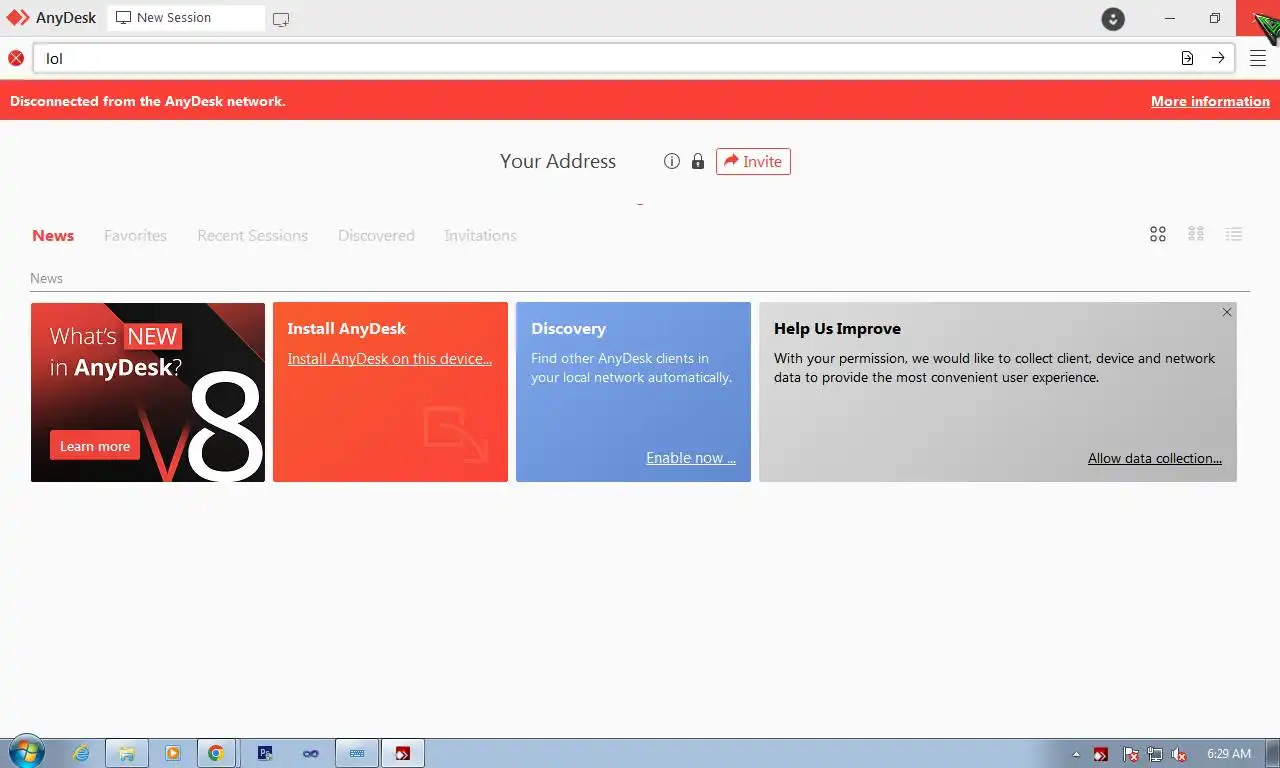Open the Photoshop taskbar icon
Image resolution: width=1280 pixels, height=768 pixels.
pos(265,753)
